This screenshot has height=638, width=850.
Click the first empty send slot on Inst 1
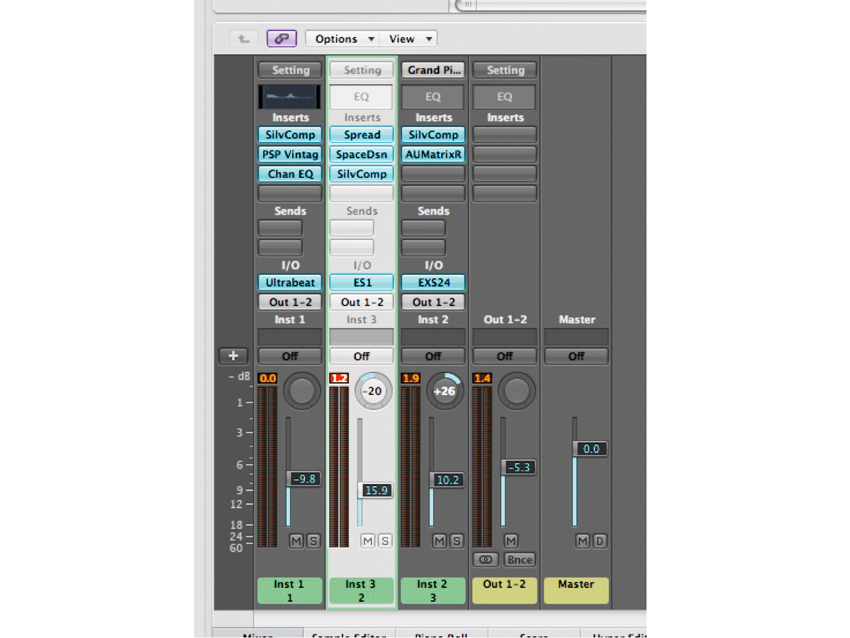point(280,228)
